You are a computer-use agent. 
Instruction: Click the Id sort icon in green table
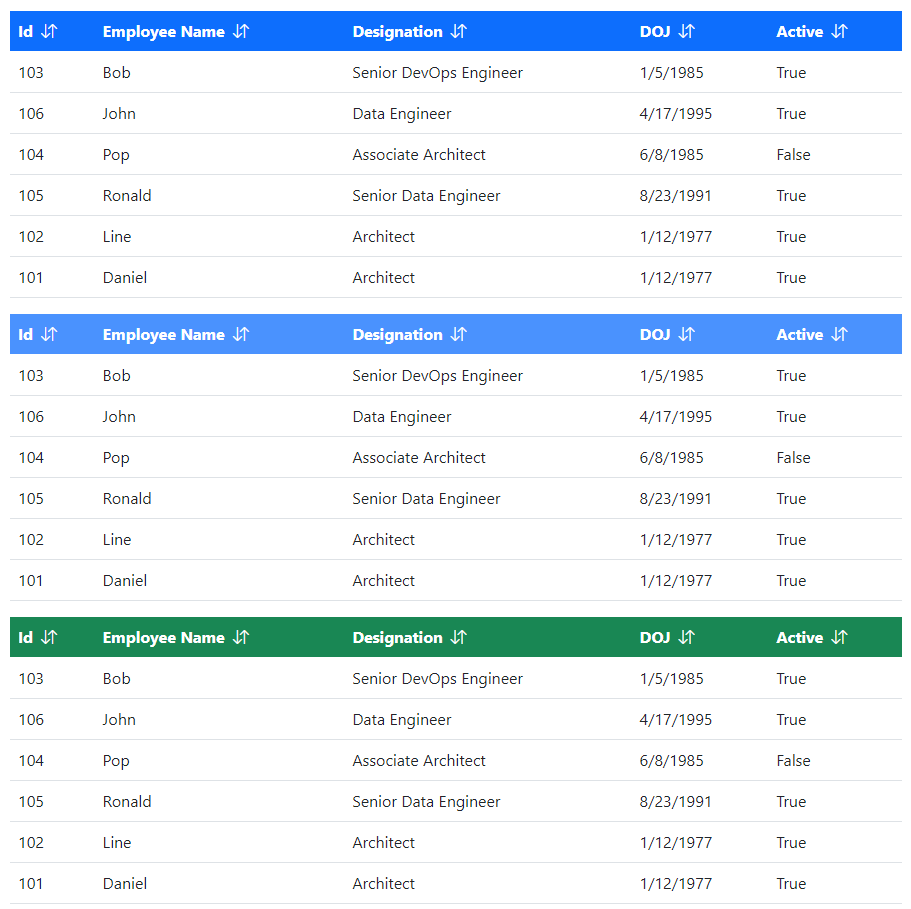pyautogui.click(x=48, y=637)
